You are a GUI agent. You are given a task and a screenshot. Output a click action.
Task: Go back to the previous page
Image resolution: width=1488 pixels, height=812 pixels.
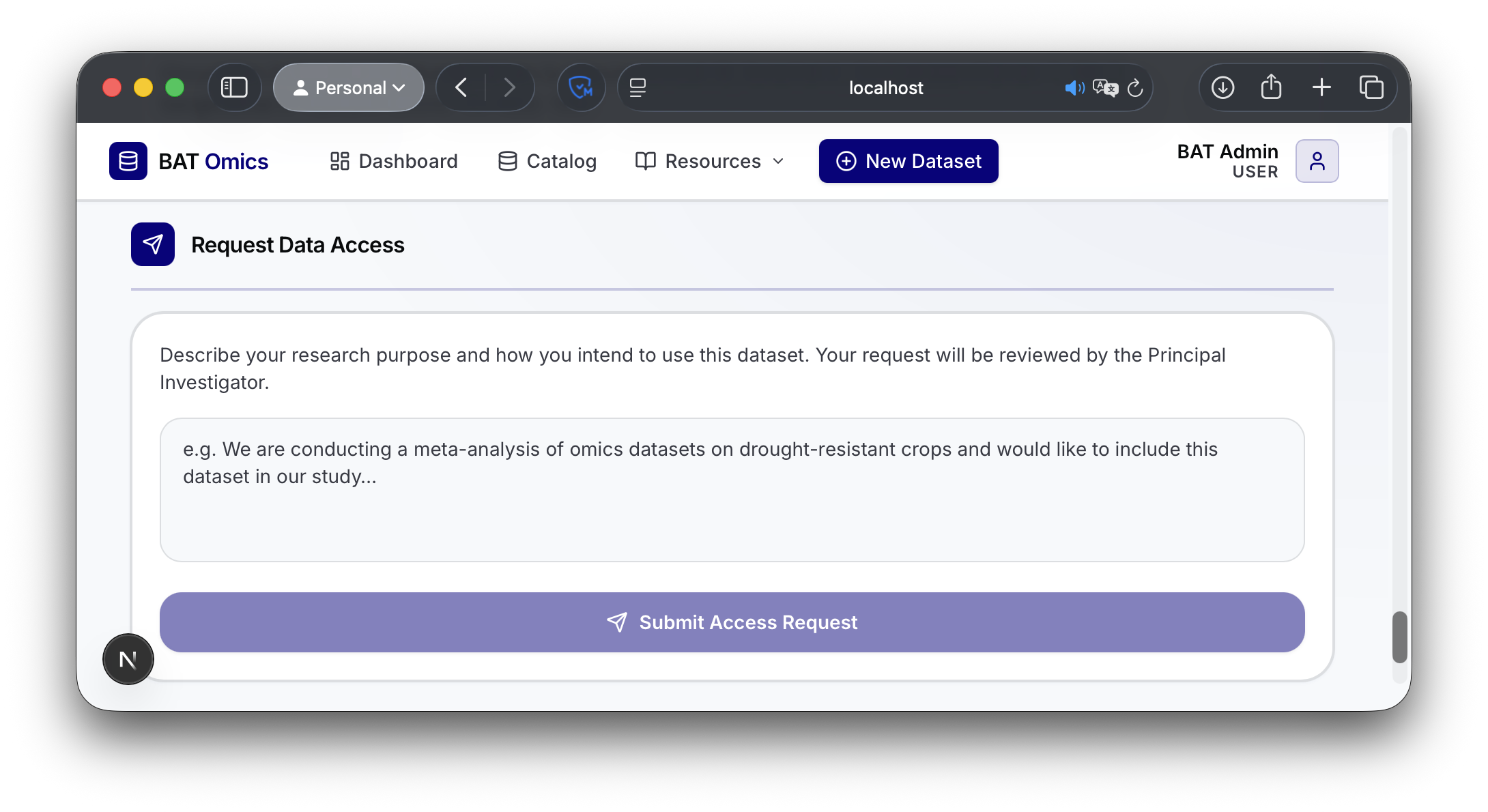coord(461,87)
